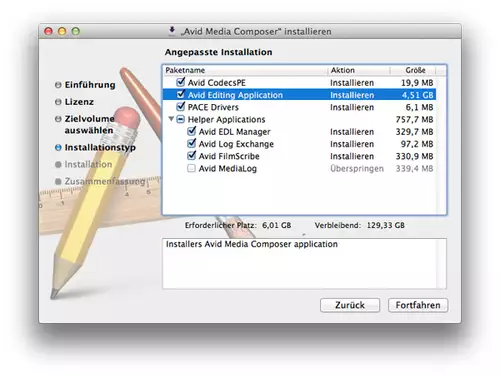This screenshot has height=377, width=500.
Task: Click the blue Installationstyp bullet icon
Action: (58, 147)
